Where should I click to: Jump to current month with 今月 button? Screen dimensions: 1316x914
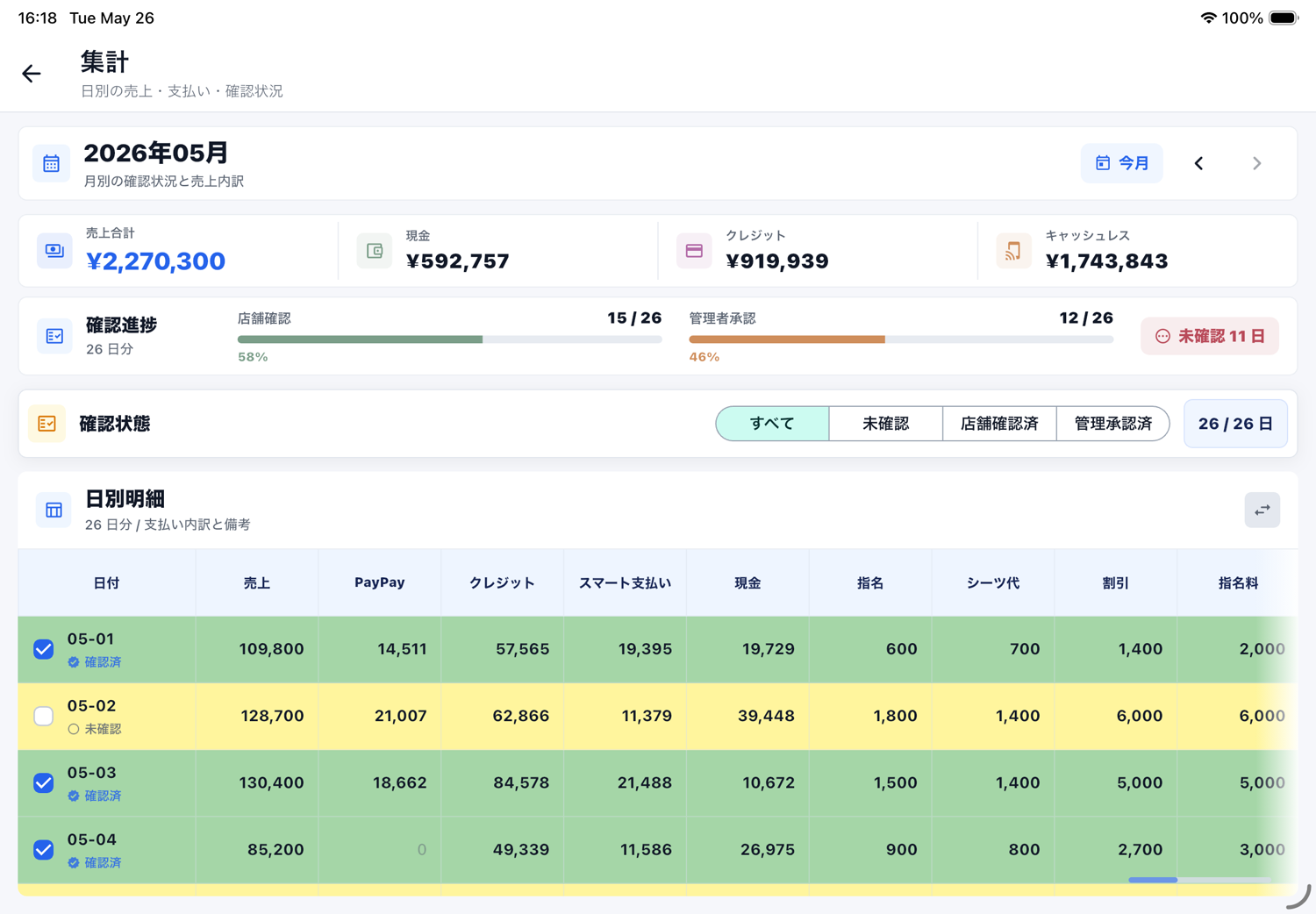1122,163
